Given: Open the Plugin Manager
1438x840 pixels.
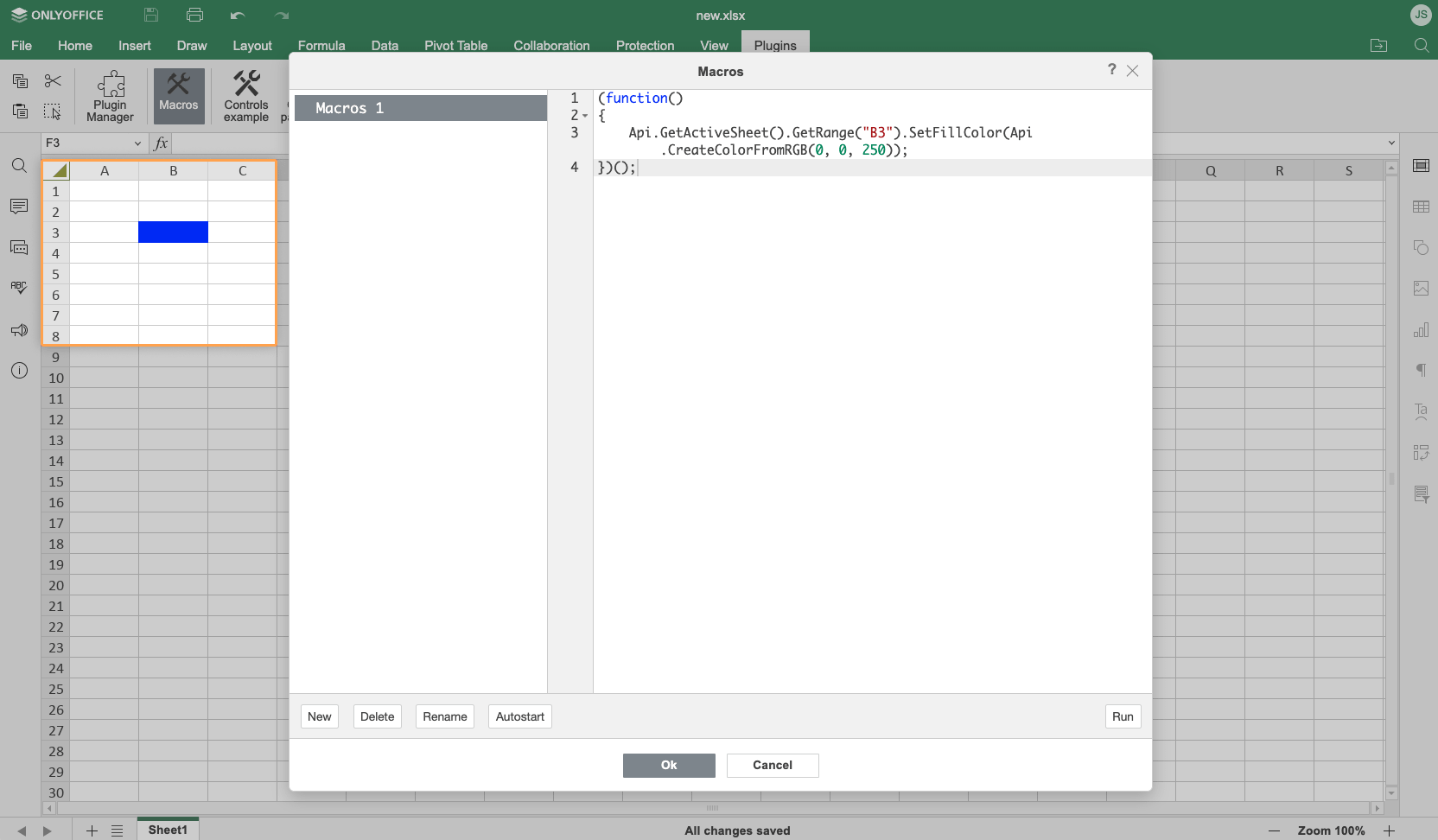Looking at the screenshot, I should pos(110,96).
